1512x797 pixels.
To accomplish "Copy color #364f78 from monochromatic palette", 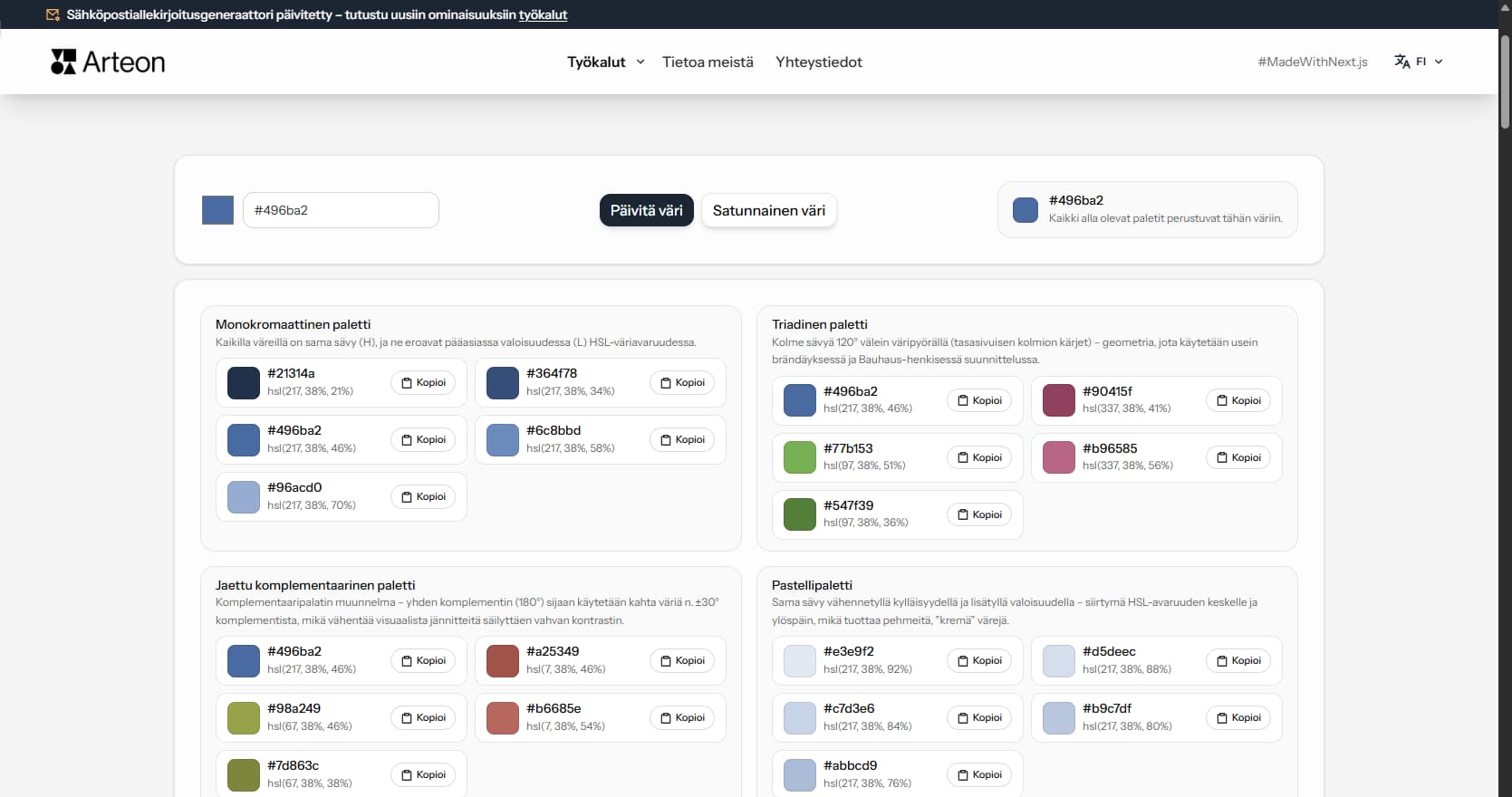I will point(682,383).
